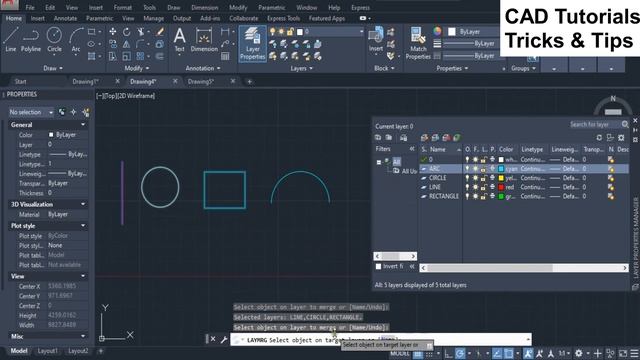
Task: Select the Circle tool
Action: tap(54, 40)
